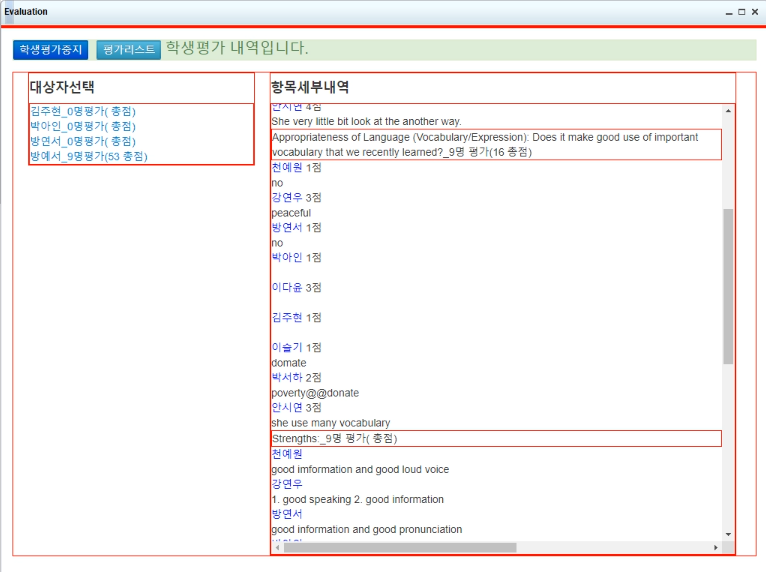Click the horizontal scrollbar thumb

[x=400, y=548]
